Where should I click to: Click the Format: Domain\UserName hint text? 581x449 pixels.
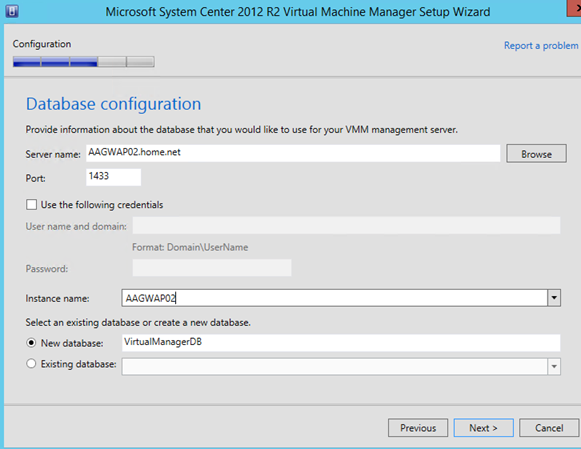click(190, 247)
